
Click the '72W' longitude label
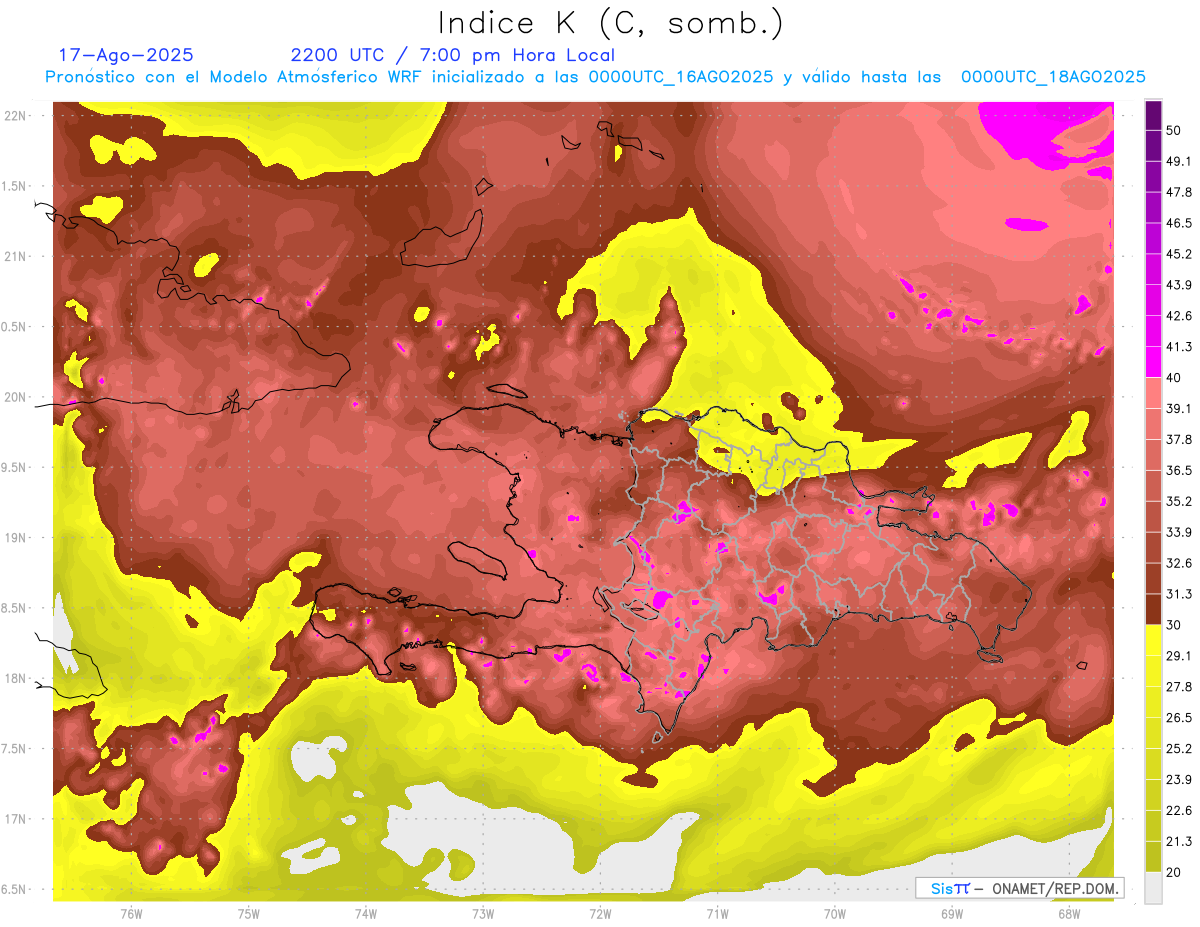600,913
